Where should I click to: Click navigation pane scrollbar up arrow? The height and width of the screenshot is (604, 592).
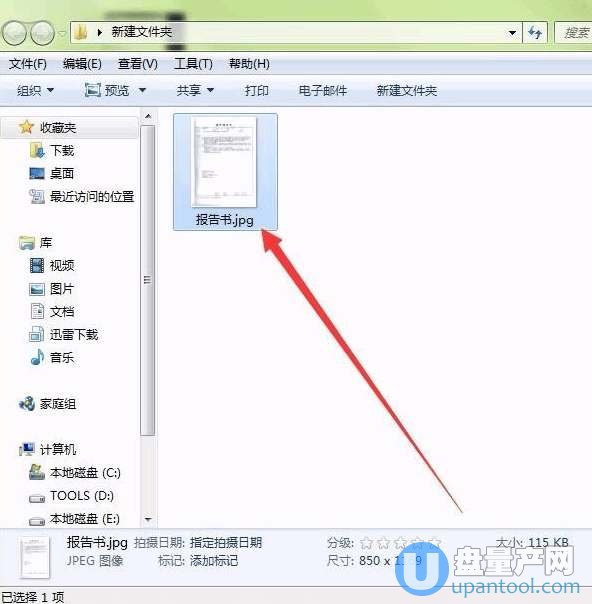[148, 116]
